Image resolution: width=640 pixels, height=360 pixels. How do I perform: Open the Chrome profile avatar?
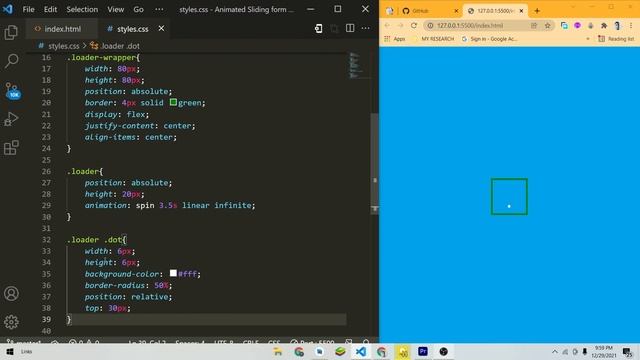click(x=617, y=25)
